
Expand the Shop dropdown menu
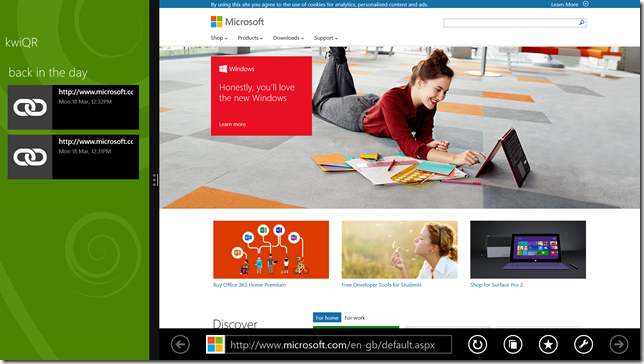coord(219,38)
